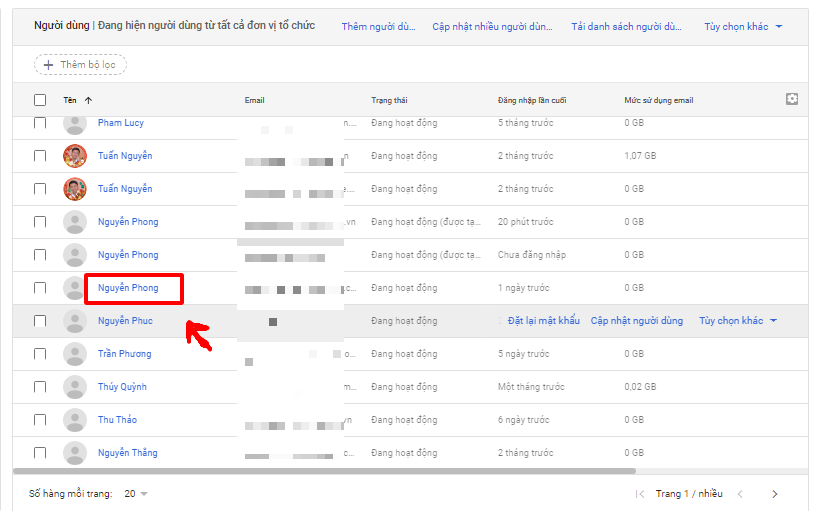Check the box for Trần Phương

click(40, 354)
